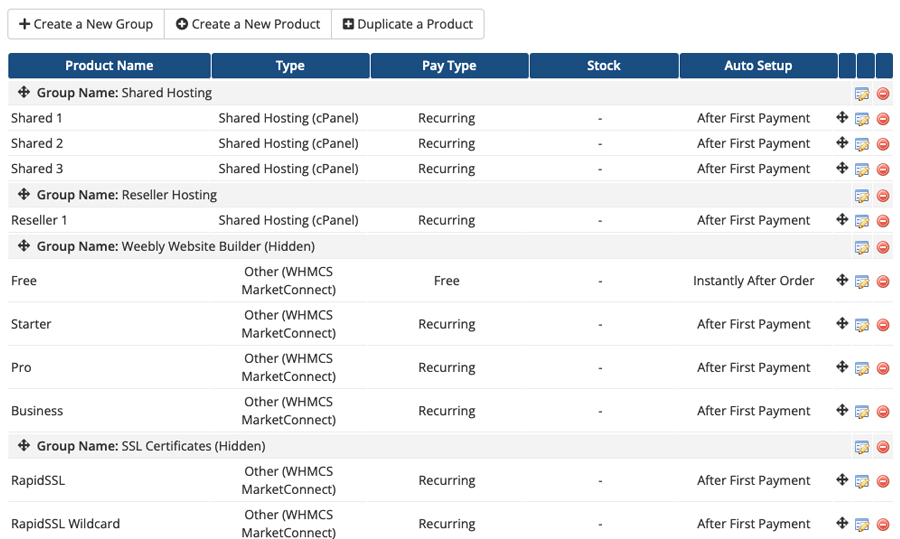Image resolution: width=900 pixels, height=539 pixels.
Task: Edit the Shared Hosting group
Action: pos(862,94)
